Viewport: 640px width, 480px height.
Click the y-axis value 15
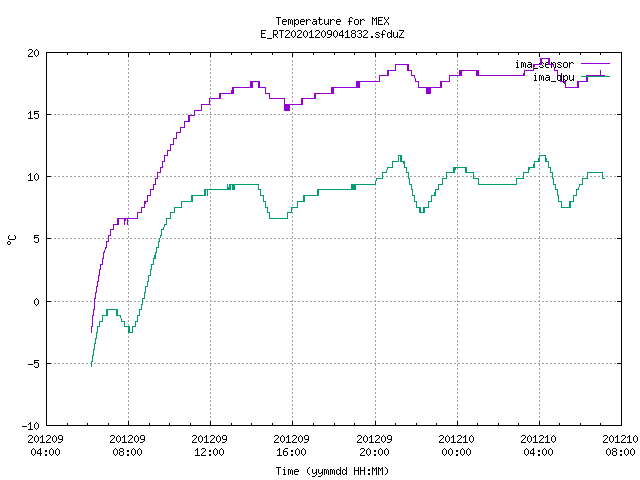(33, 115)
